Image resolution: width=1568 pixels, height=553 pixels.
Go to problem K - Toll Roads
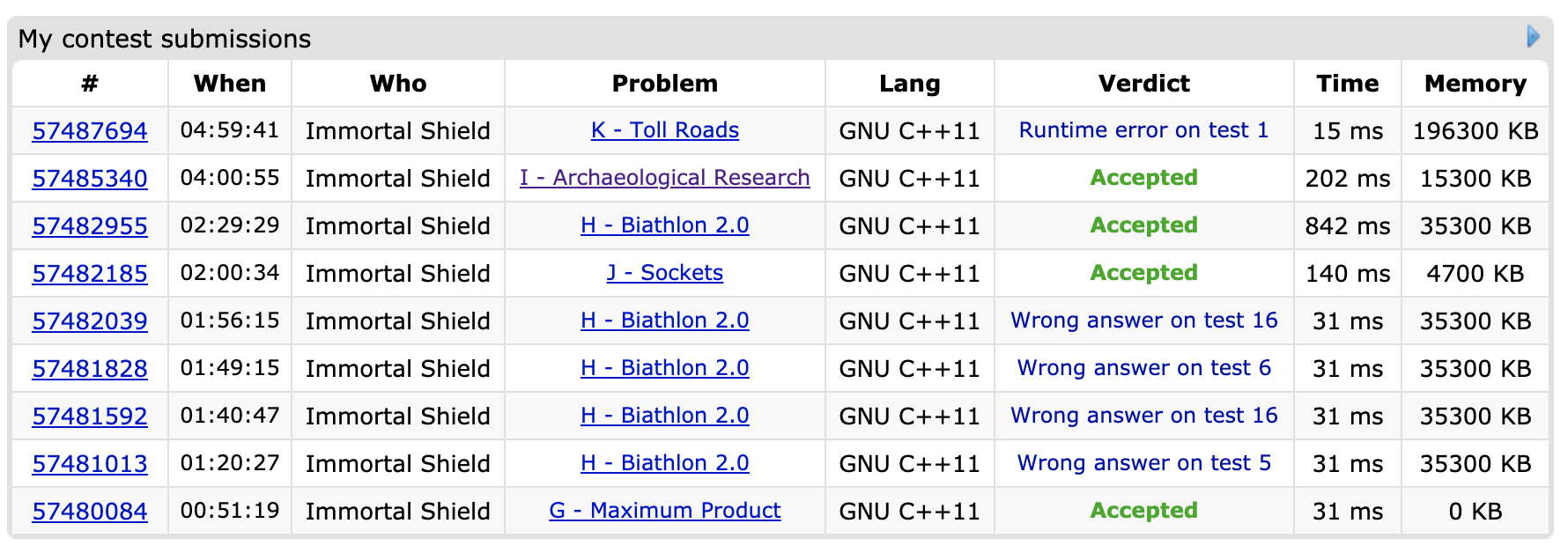pyautogui.click(x=664, y=130)
